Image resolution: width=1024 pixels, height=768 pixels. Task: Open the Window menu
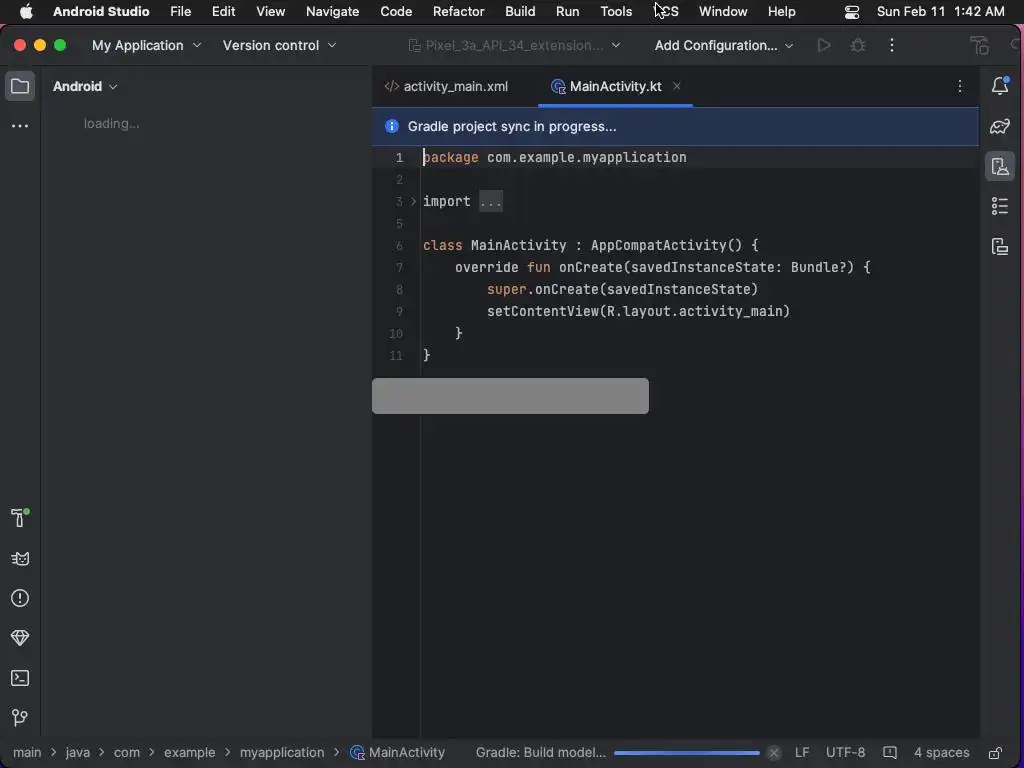click(723, 12)
